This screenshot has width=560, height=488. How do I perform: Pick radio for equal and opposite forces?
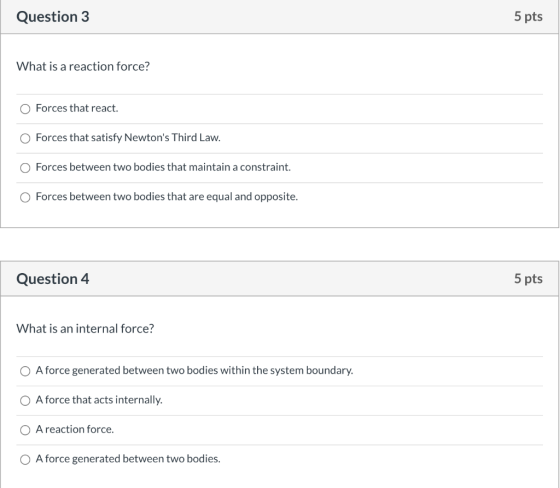click(25, 197)
